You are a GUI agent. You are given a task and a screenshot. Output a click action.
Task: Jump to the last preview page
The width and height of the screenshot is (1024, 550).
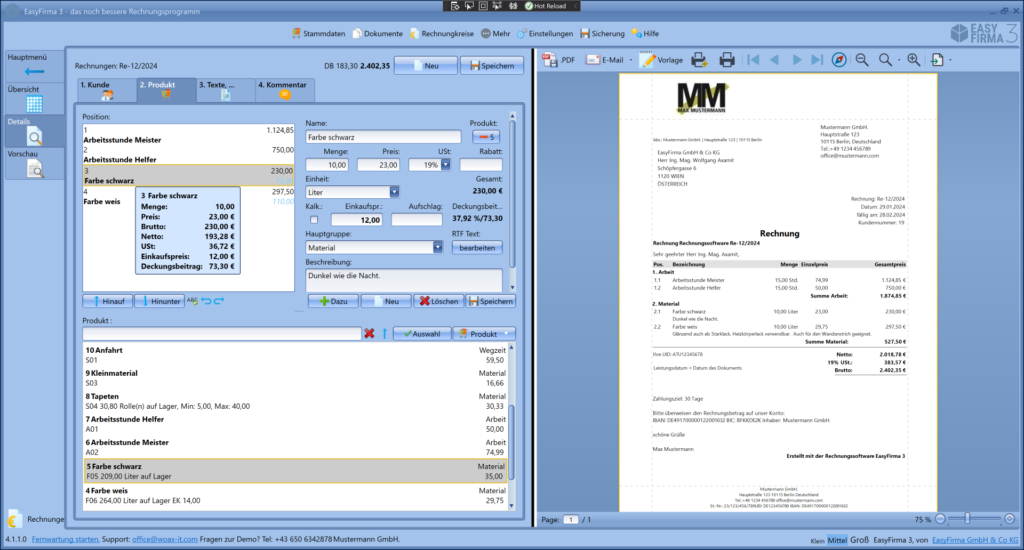817,60
